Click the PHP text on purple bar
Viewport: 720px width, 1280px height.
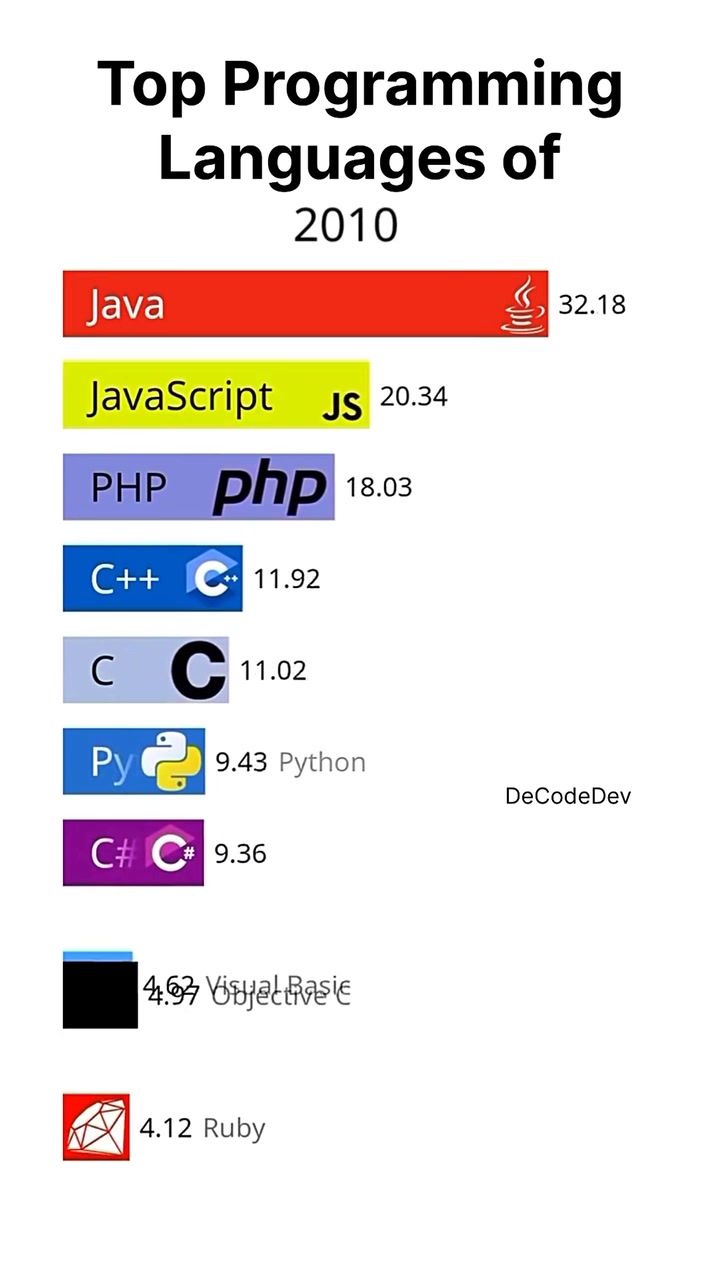pos(129,488)
